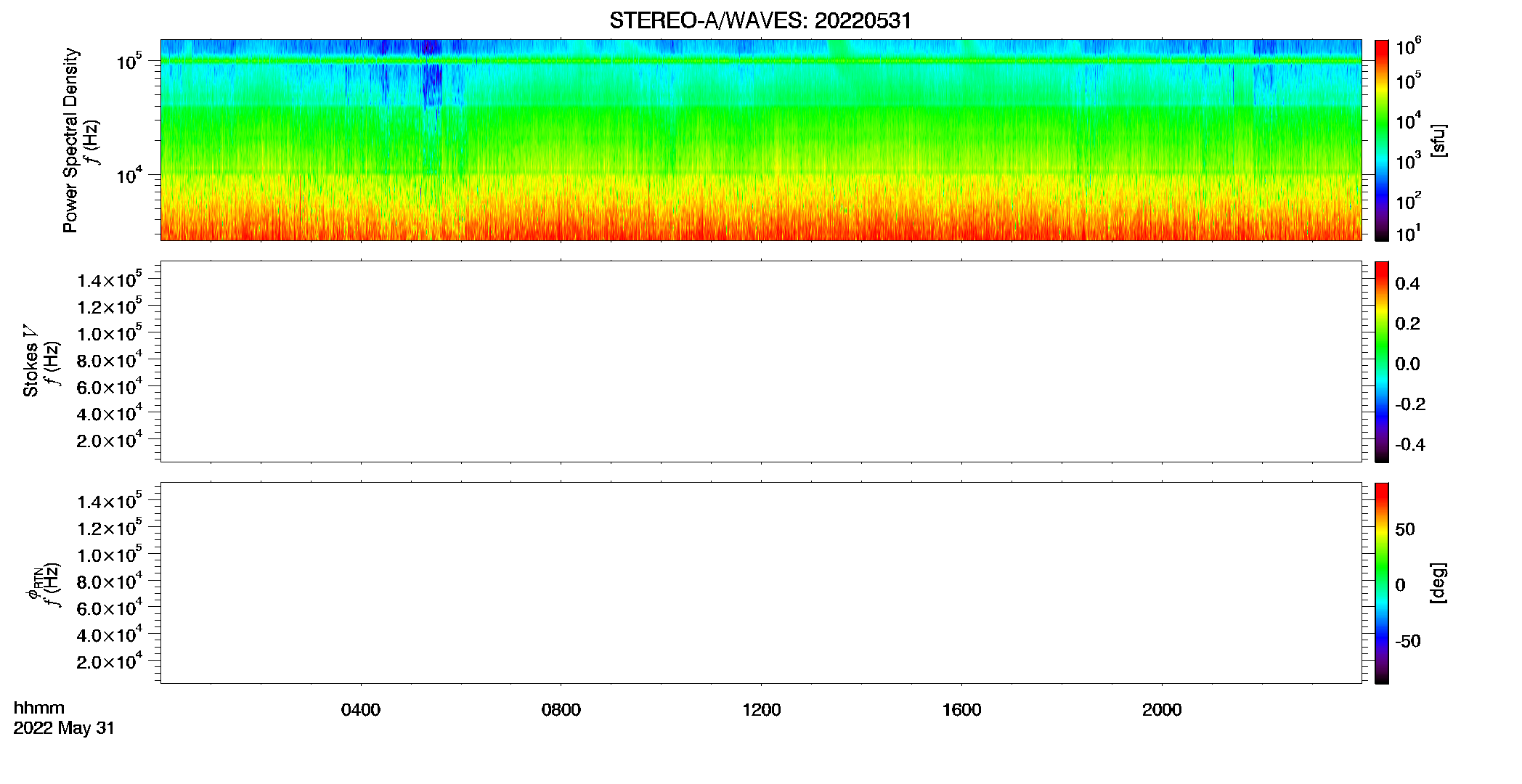Click the power spectral density spectrogram panel

pos(761,140)
